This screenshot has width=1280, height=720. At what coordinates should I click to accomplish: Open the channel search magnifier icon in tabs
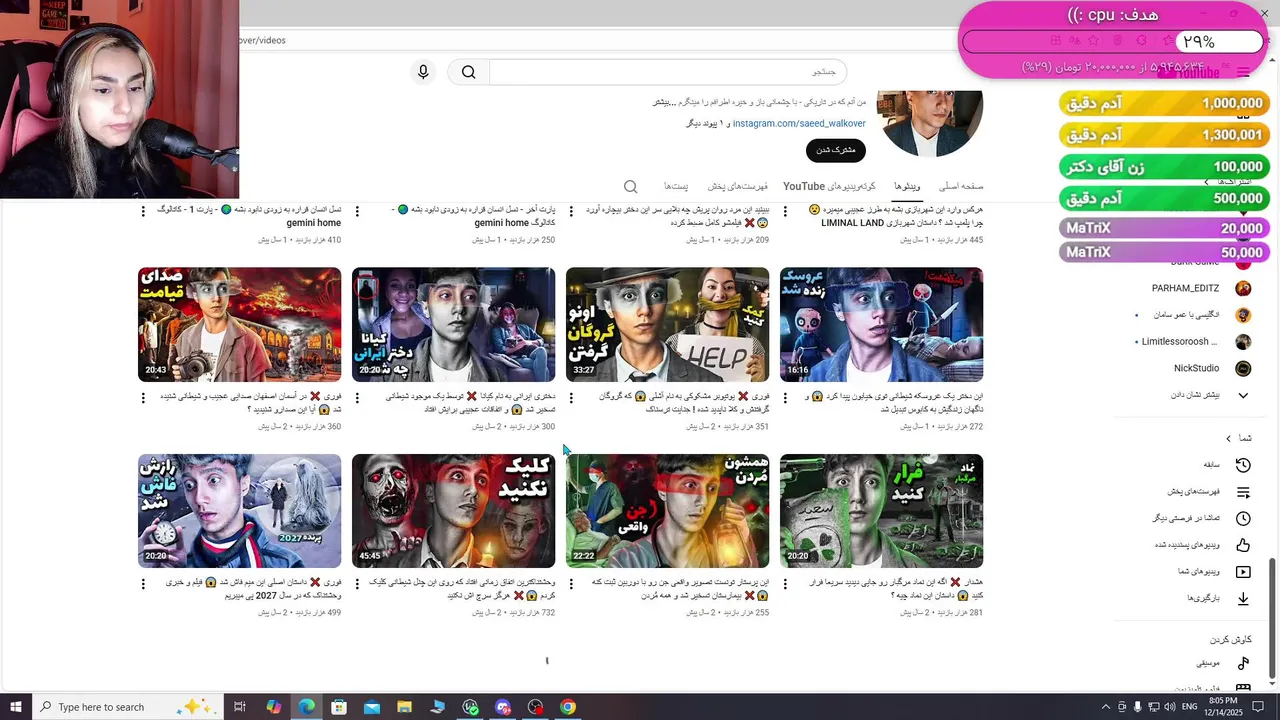630,187
